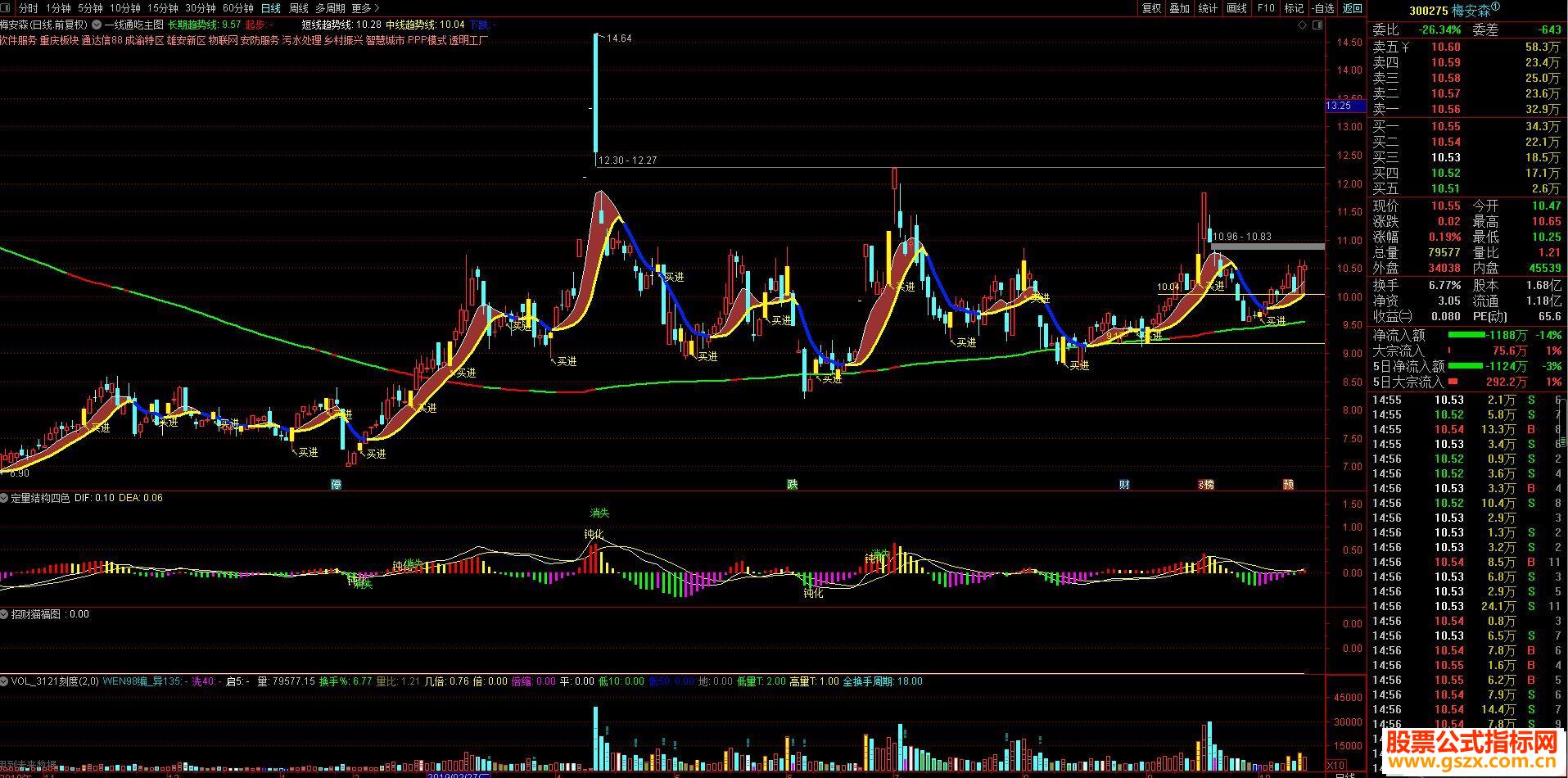
Task: Click the 停 event marker on timeline
Action: click(336, 484)
